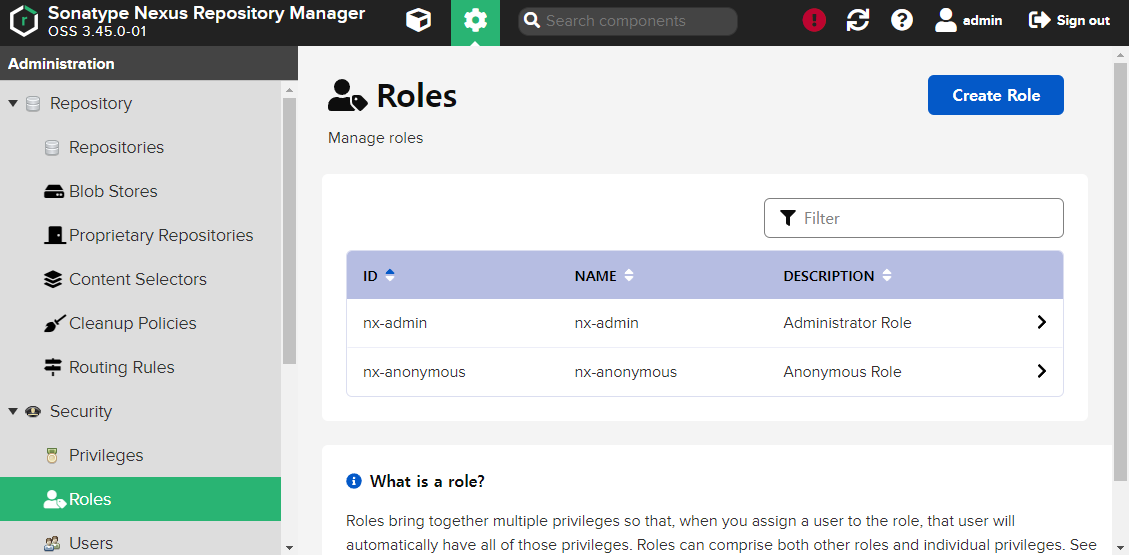Click the Routing Rules signpost icon
This screenshot has width=1129, height=555.
tap(53, 368)
